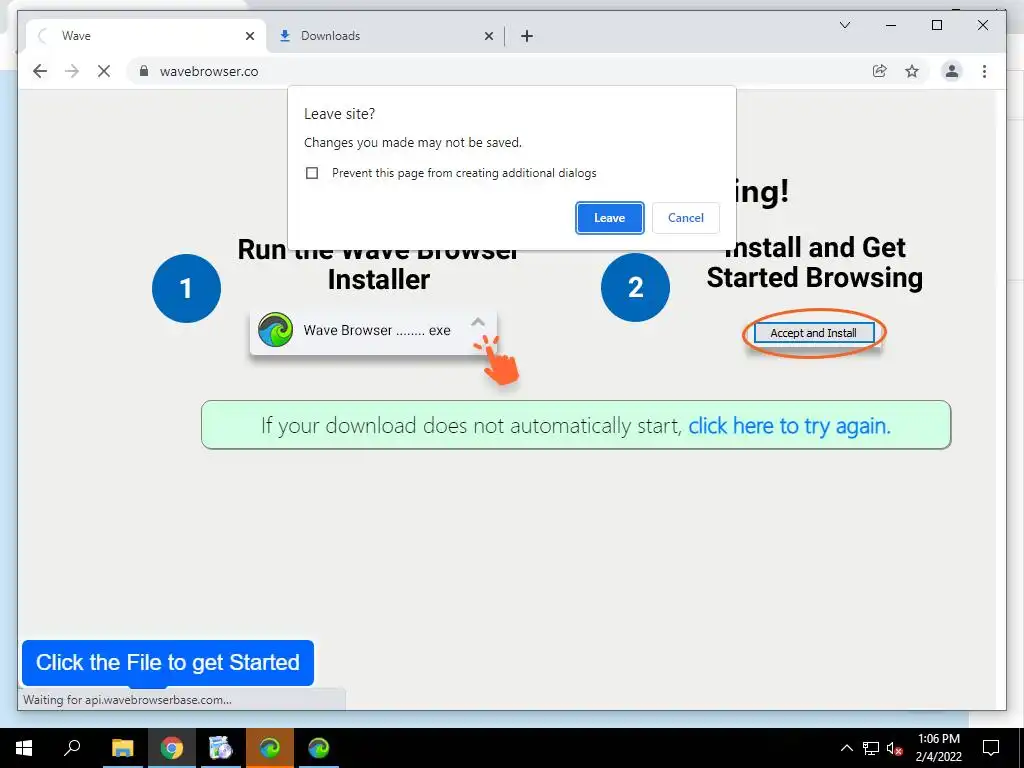This screenshot has width=1024, height=768.
Task: Click the highlighted Wave Browser taskbar icon
Action: click(270, 748)
